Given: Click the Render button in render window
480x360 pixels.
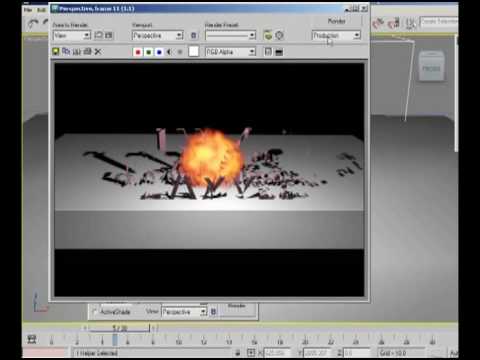Looking at the screenshot, I should [x=336, y=21].
